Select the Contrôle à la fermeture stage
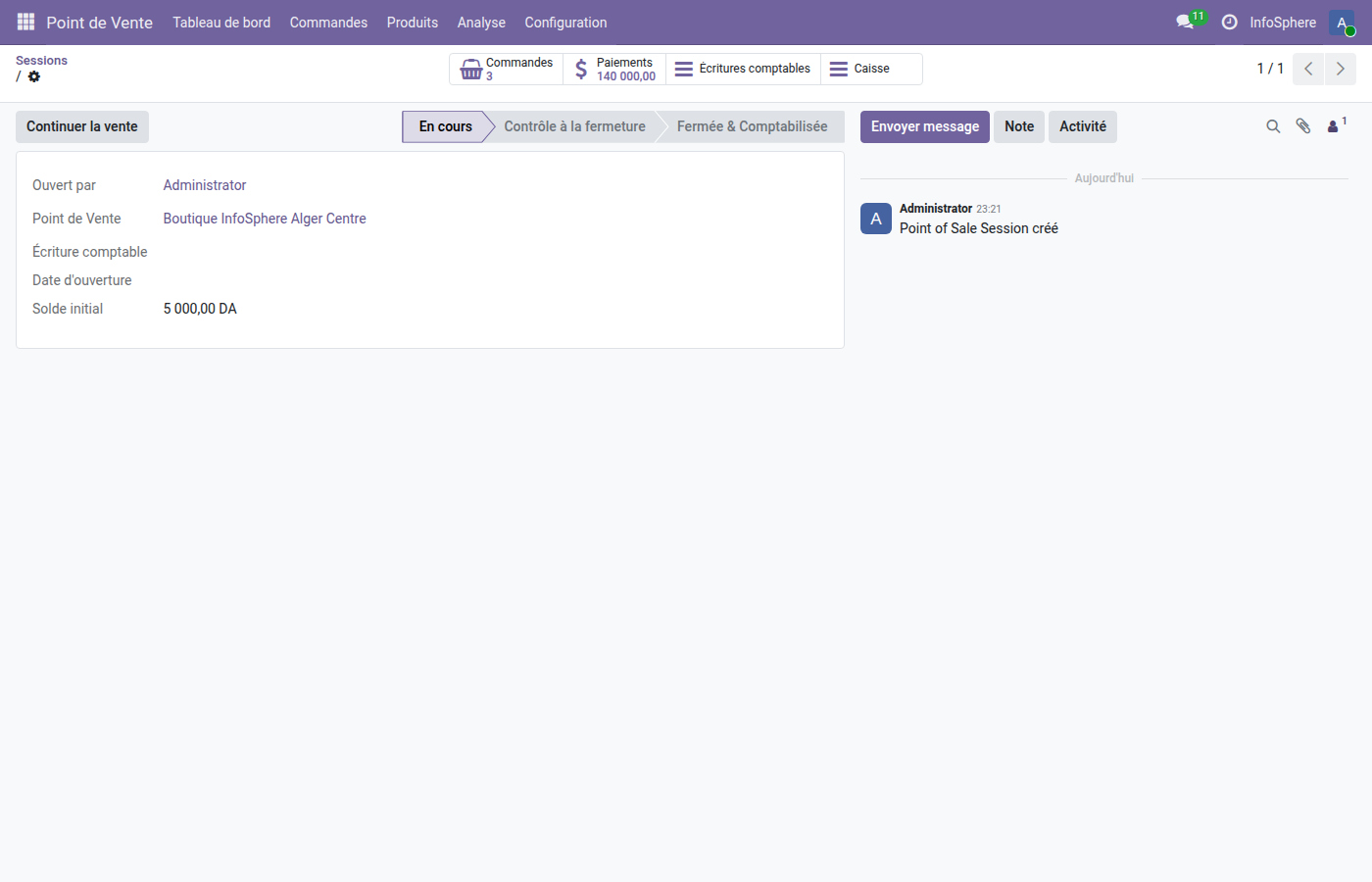This screenshot has width=1372, height=882. click(x=574, y=126)
